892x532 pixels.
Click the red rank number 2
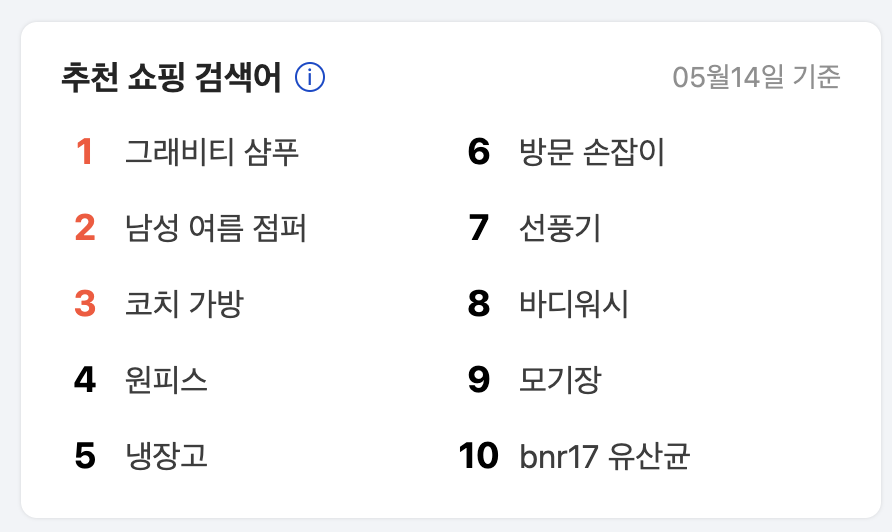[85, 228]
